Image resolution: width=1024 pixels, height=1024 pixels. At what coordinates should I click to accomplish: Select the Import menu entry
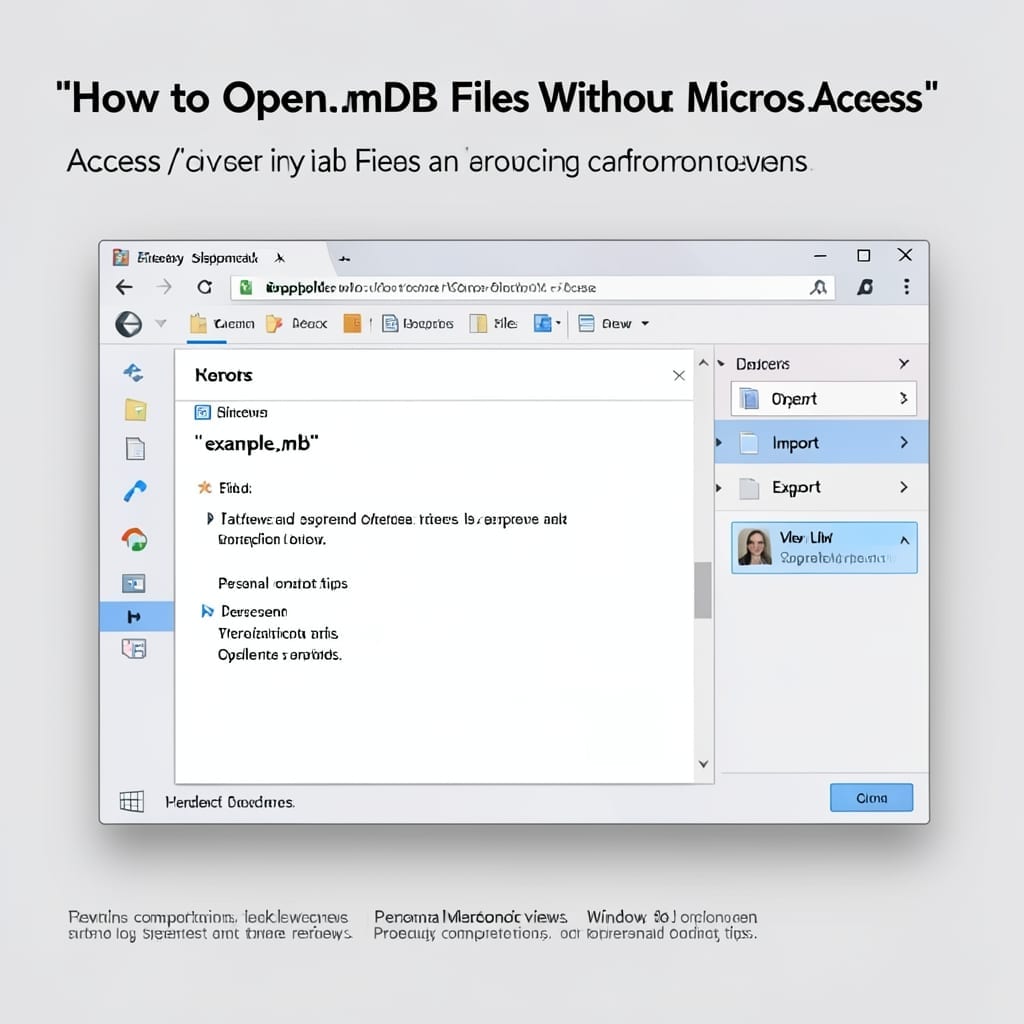point(821,443)
